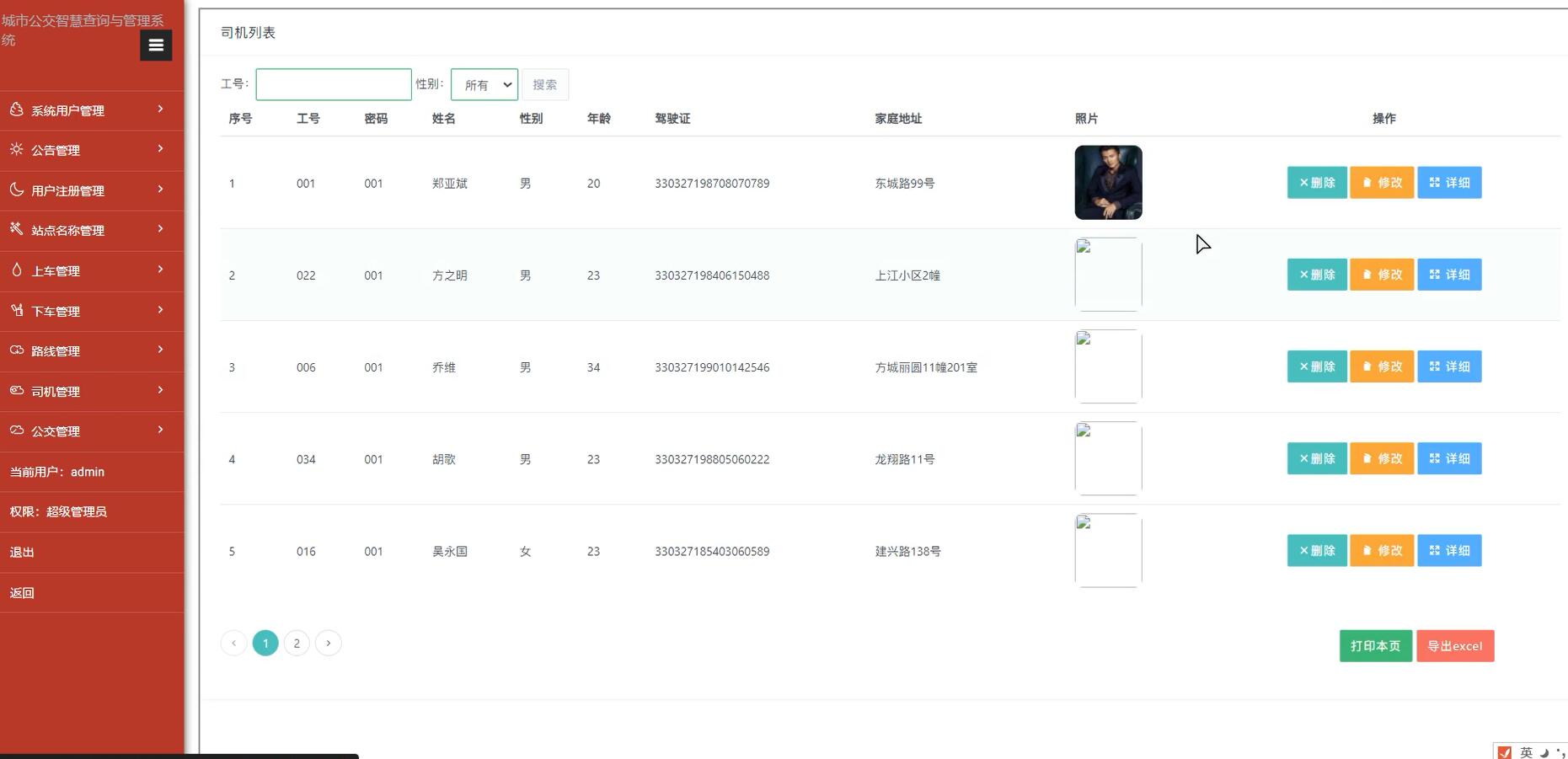
Task: Click 郑亚斌's driver photo thumbnail
Action: 1107,182
